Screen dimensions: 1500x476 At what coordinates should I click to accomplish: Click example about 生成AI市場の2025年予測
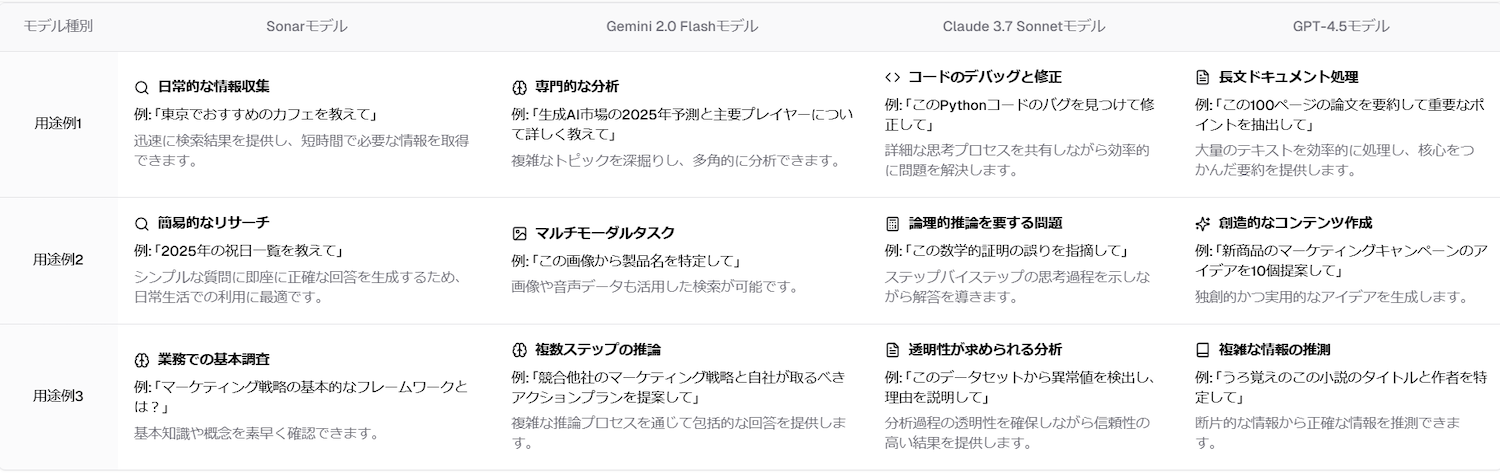[682, 124]
